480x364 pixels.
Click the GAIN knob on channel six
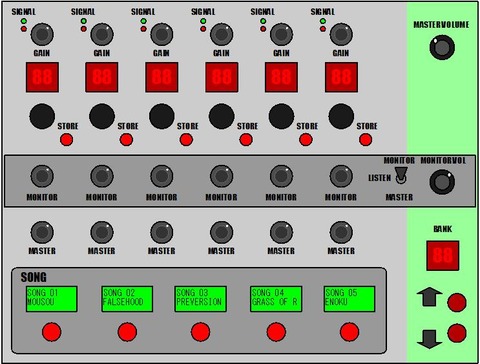pos(341,34)
